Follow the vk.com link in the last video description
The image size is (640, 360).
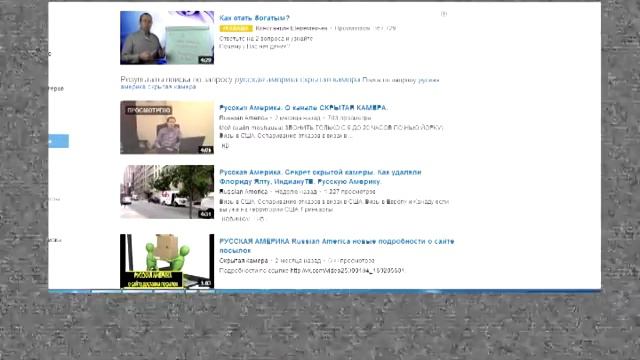click(x=347, y=271)
